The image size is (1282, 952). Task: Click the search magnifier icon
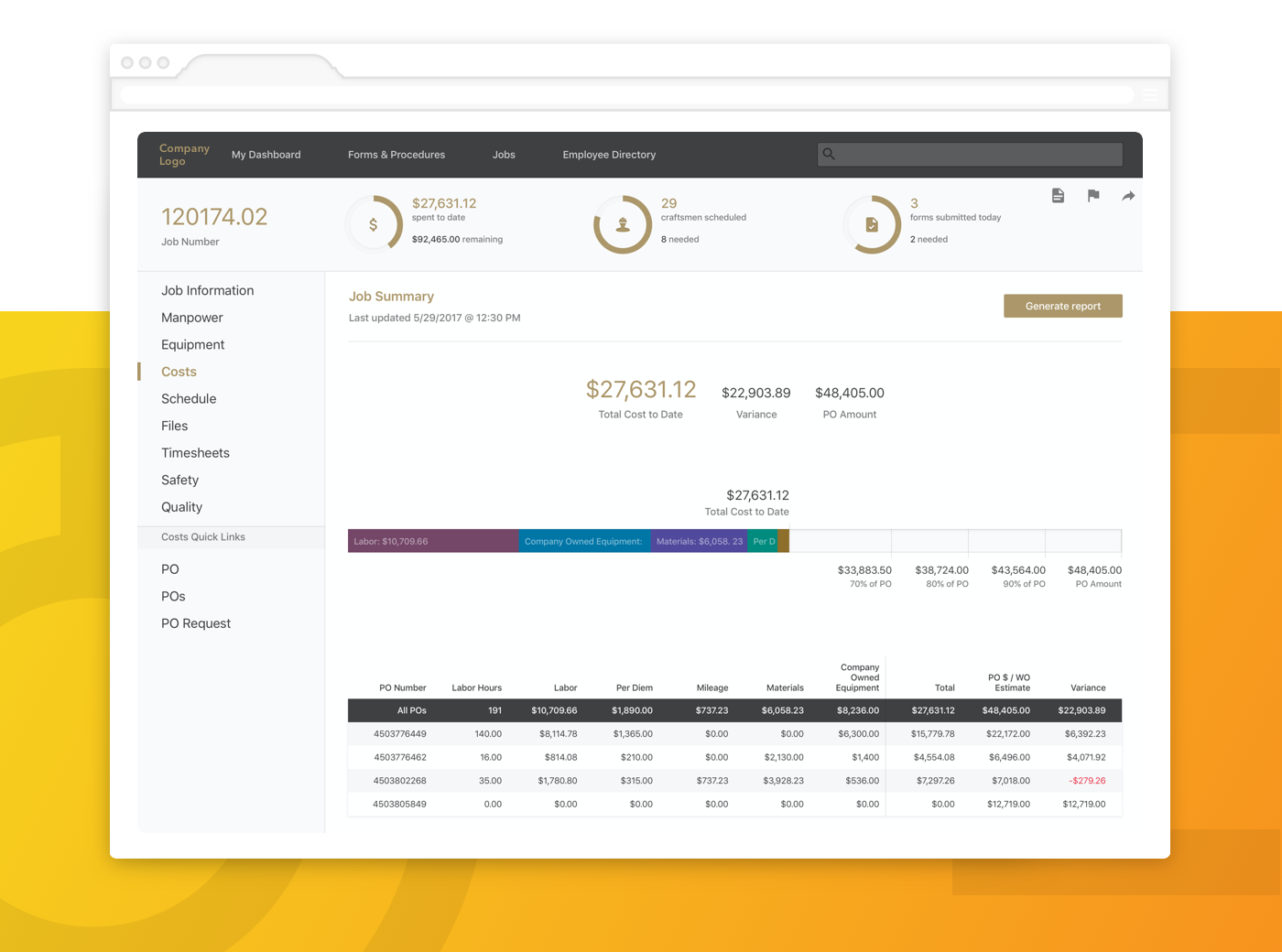(x=829, y=154)
